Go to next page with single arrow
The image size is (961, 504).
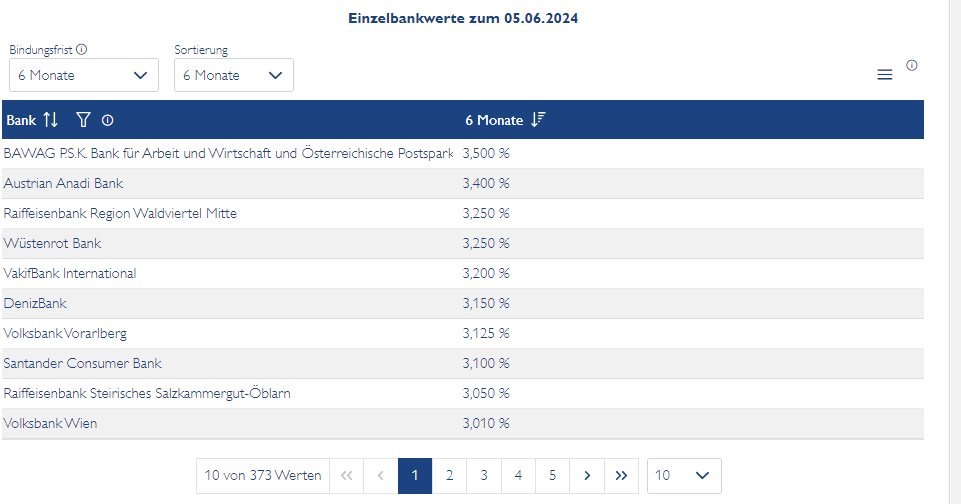click(587, 476)
